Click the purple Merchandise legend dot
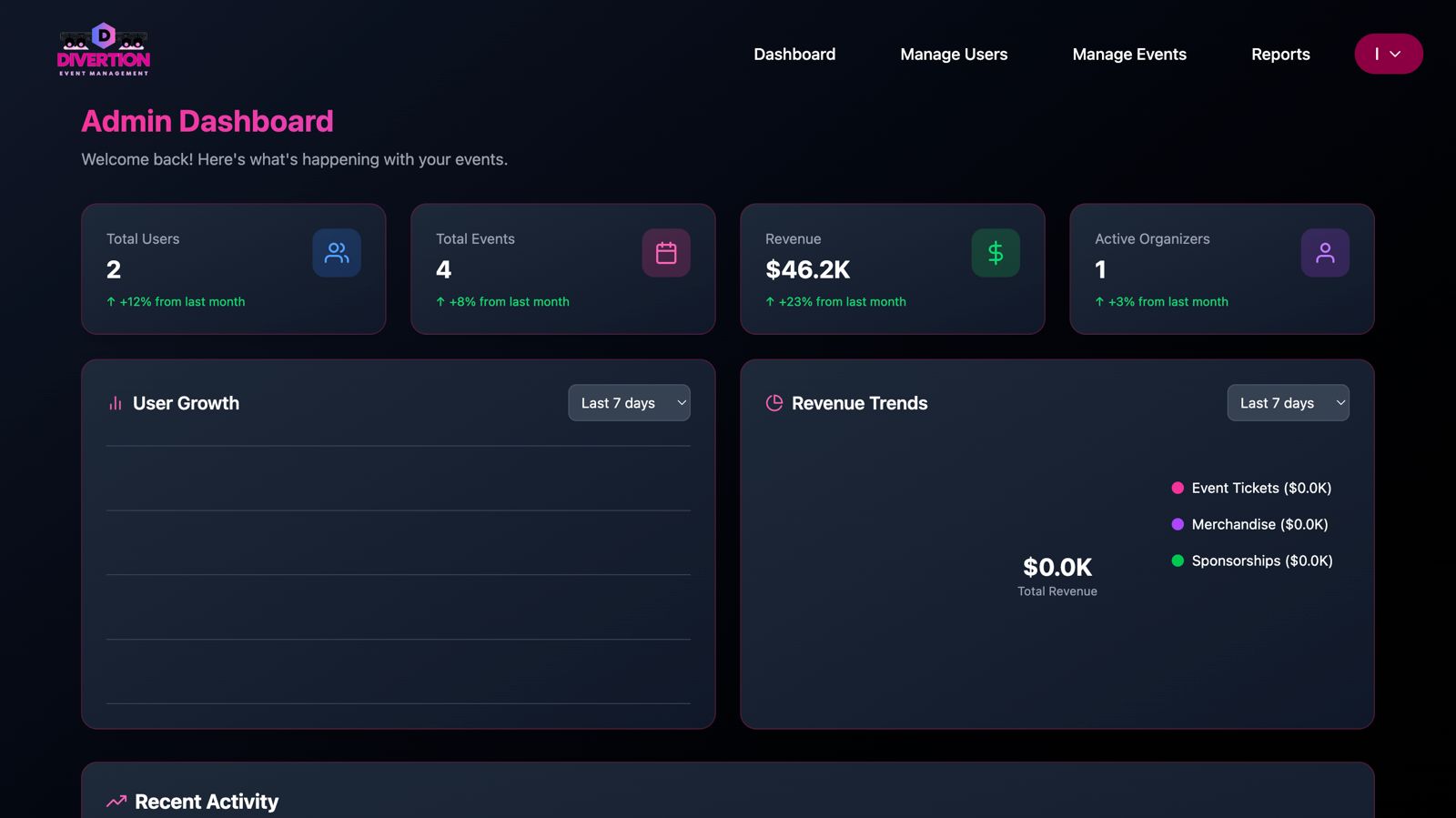The width and height of the screenshot is (1456, 818). (1178, 525)
